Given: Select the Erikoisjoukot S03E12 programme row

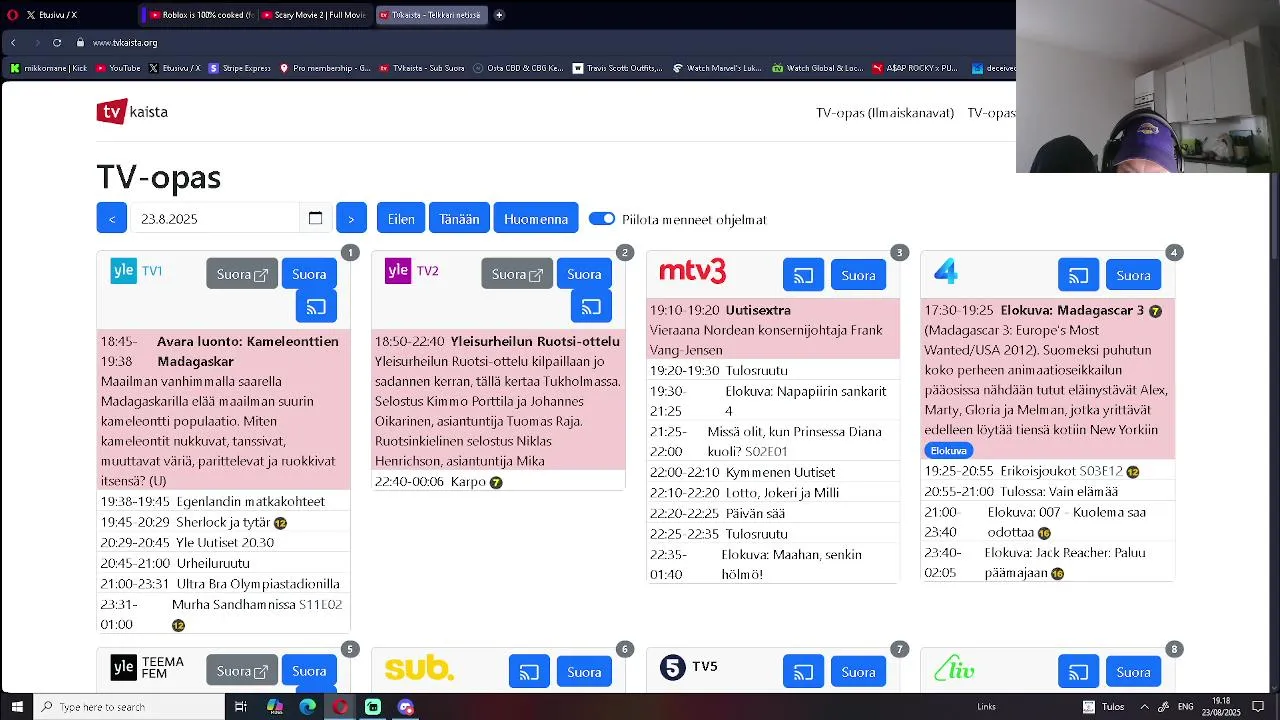Looking at the screenshot, I should point(1047,471).
